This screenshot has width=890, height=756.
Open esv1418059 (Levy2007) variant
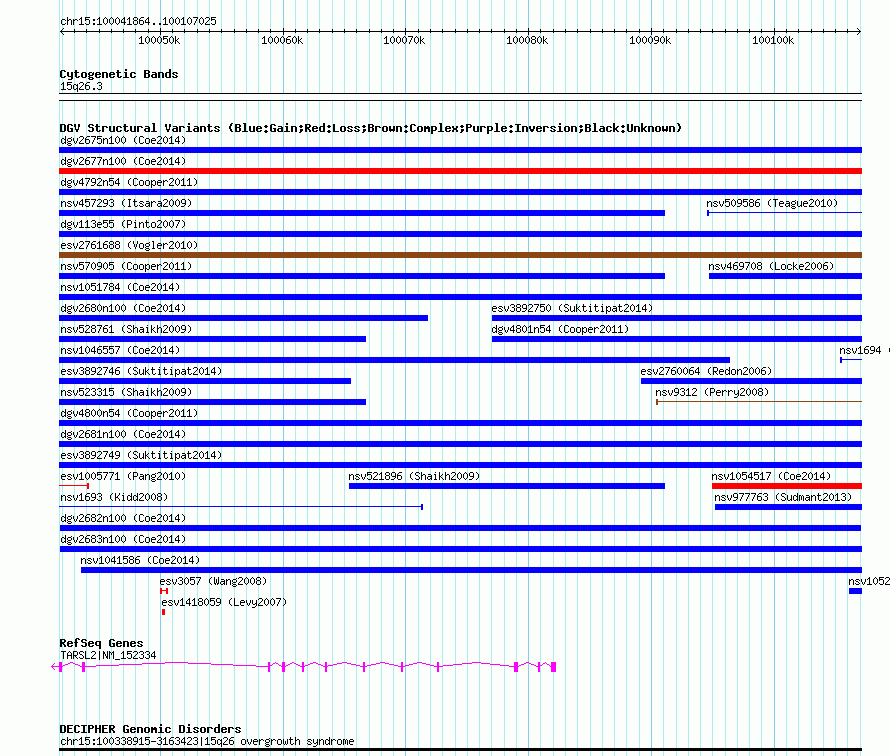[x=224, y=602]
